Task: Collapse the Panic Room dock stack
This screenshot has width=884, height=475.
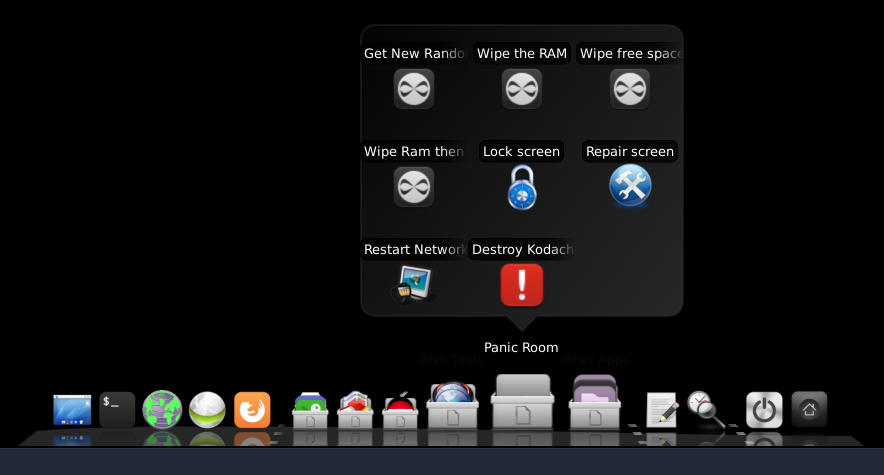Action: (x=522, y=402)
